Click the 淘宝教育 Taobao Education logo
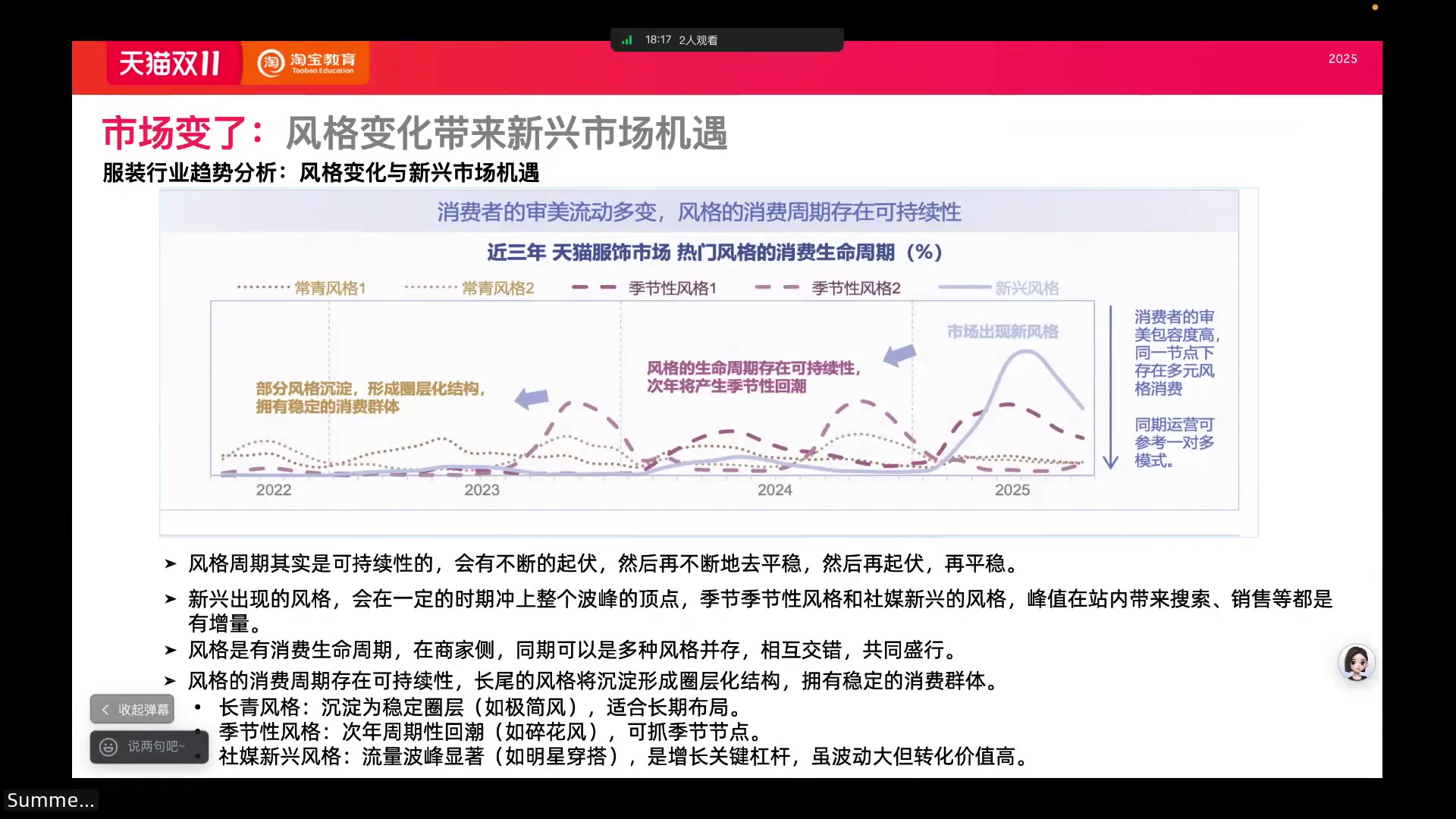This screenshot has height=819, width=1456. [307, 64]
